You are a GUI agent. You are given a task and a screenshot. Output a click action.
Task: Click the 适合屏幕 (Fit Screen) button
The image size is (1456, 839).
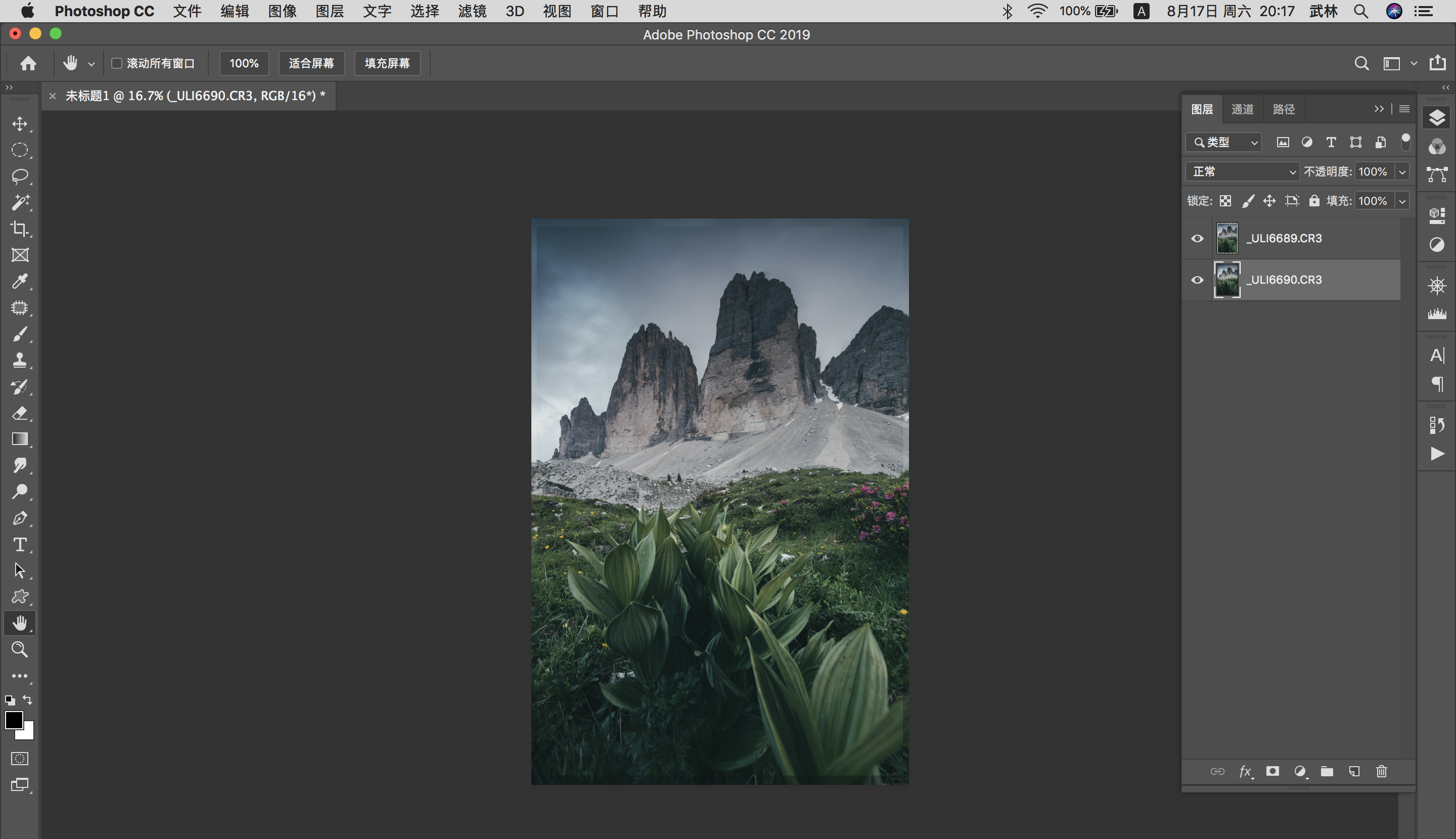(x=311, y=63)
